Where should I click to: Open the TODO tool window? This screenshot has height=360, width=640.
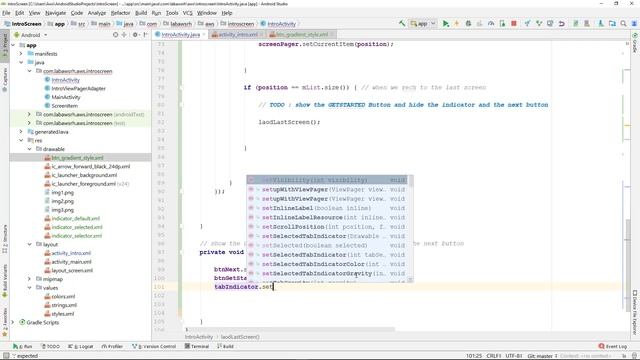pyautogui.click(x=51, y=346)
